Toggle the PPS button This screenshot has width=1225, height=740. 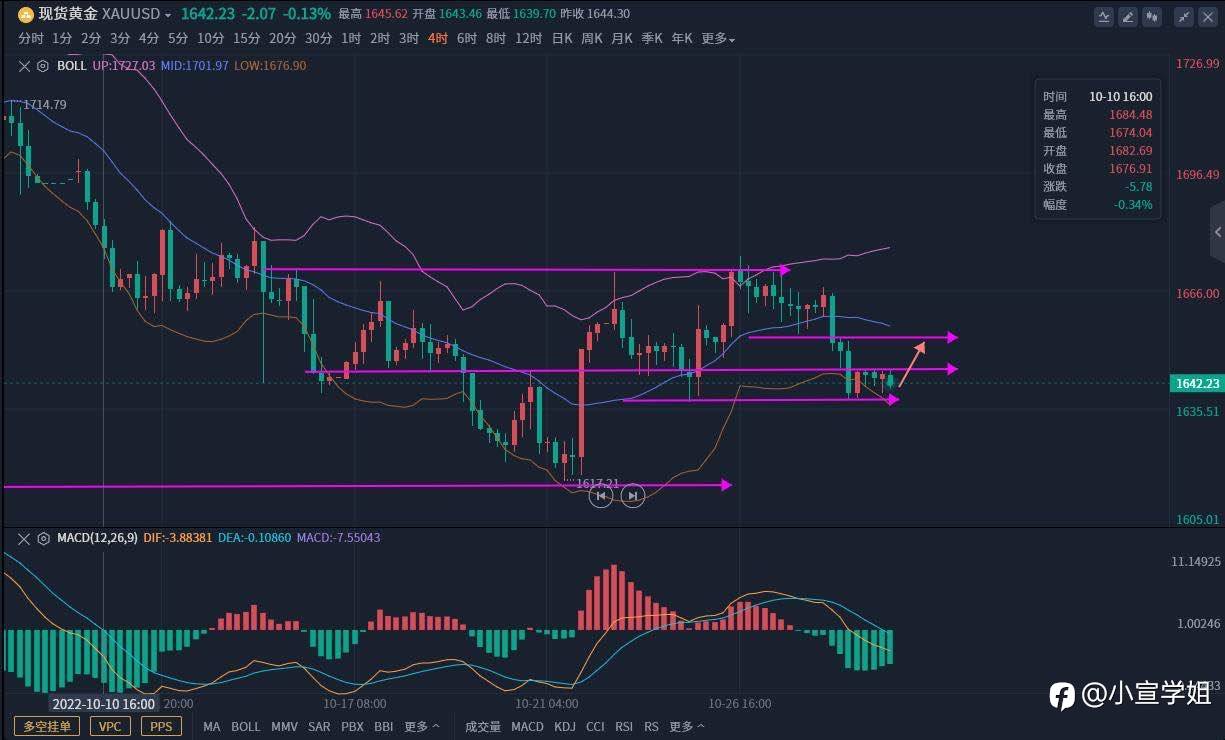[x=161, y=726]
